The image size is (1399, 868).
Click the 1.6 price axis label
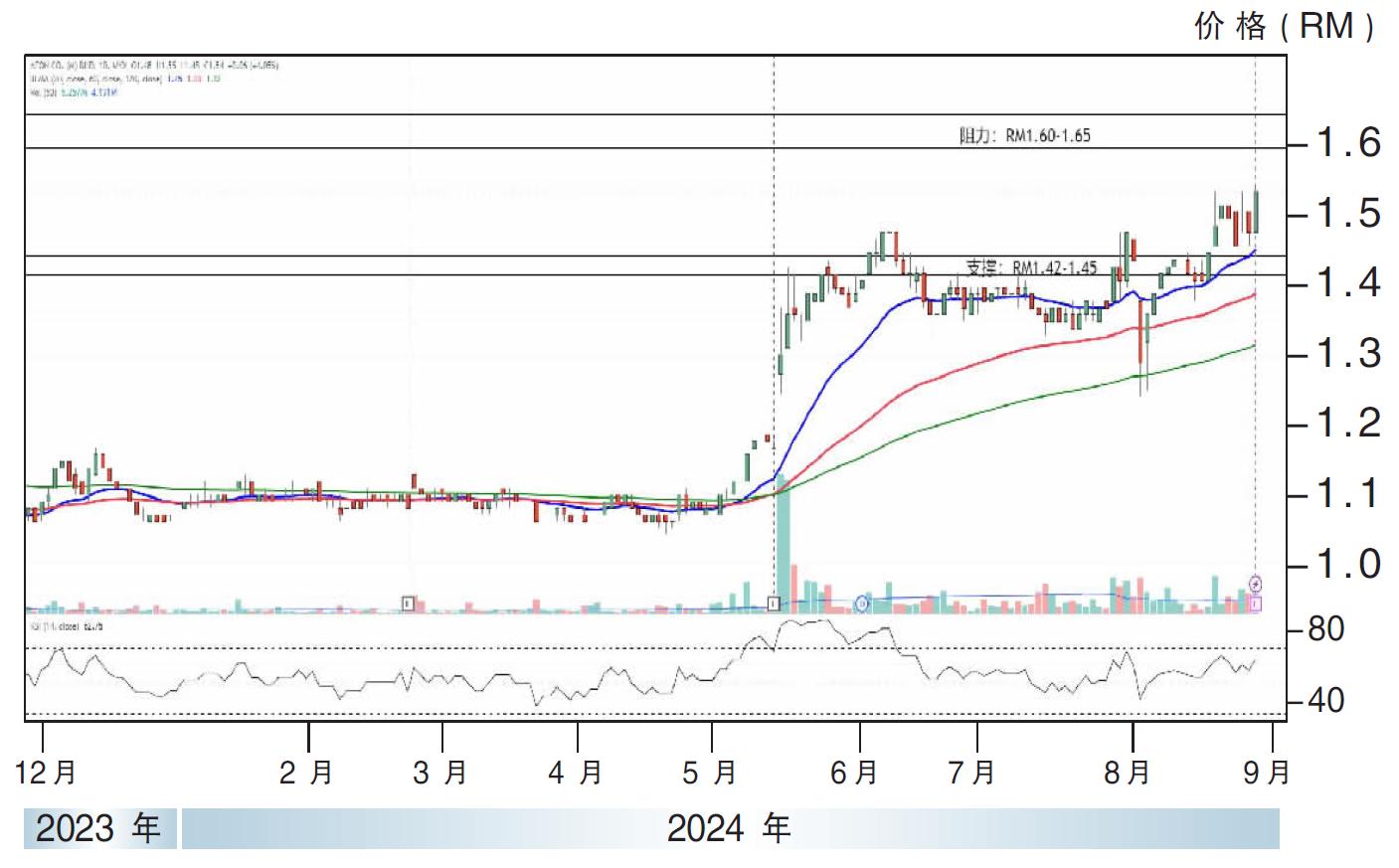[x=1347, y=143]
